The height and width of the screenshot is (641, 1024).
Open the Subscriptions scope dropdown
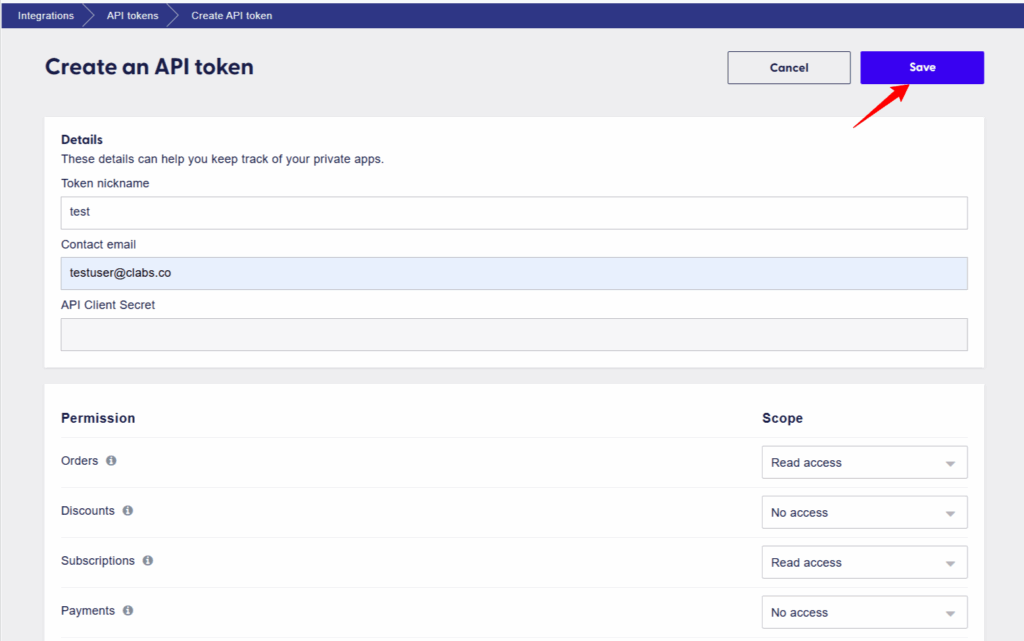864,562
